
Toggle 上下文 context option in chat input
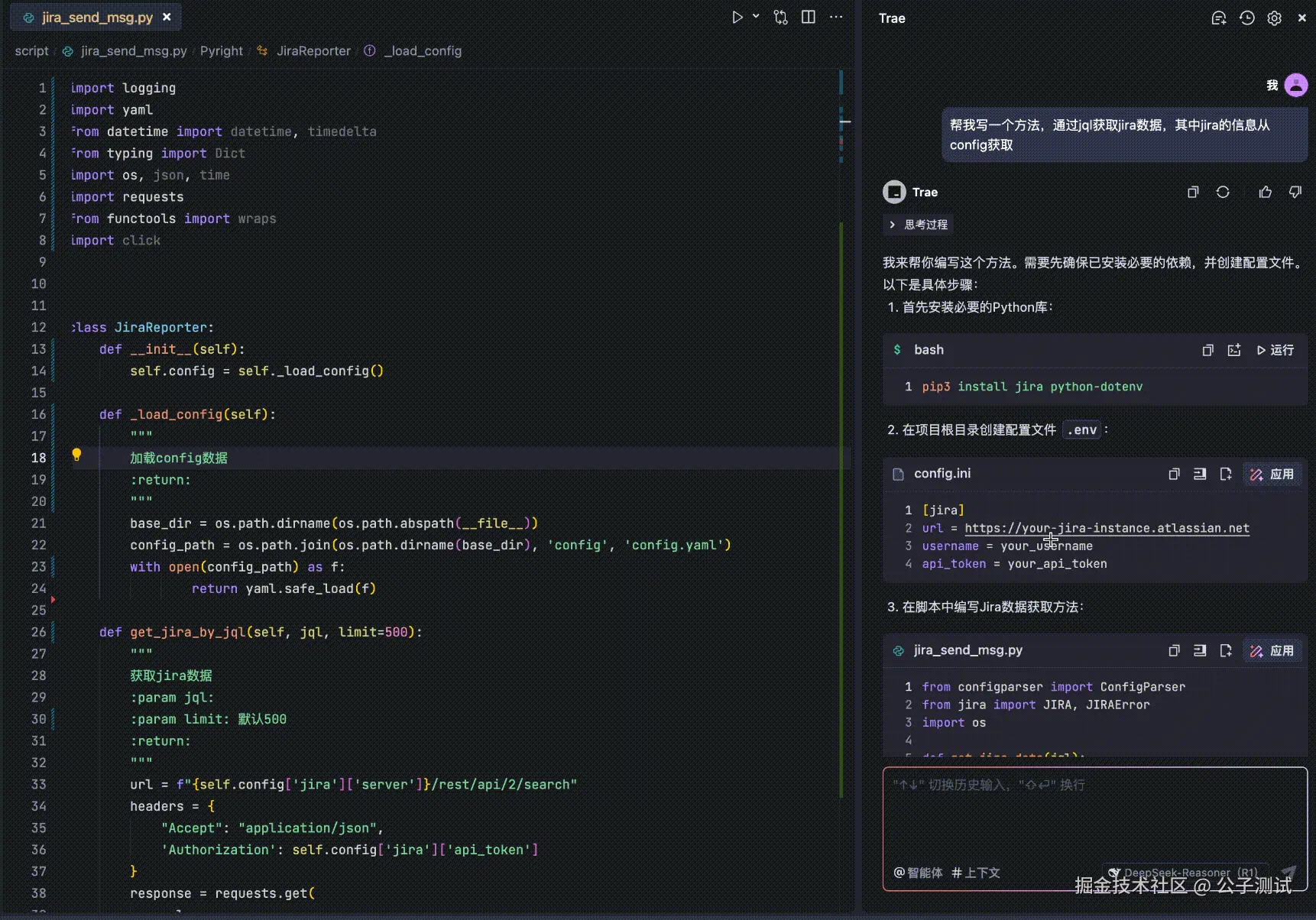[x=975, y=872]
